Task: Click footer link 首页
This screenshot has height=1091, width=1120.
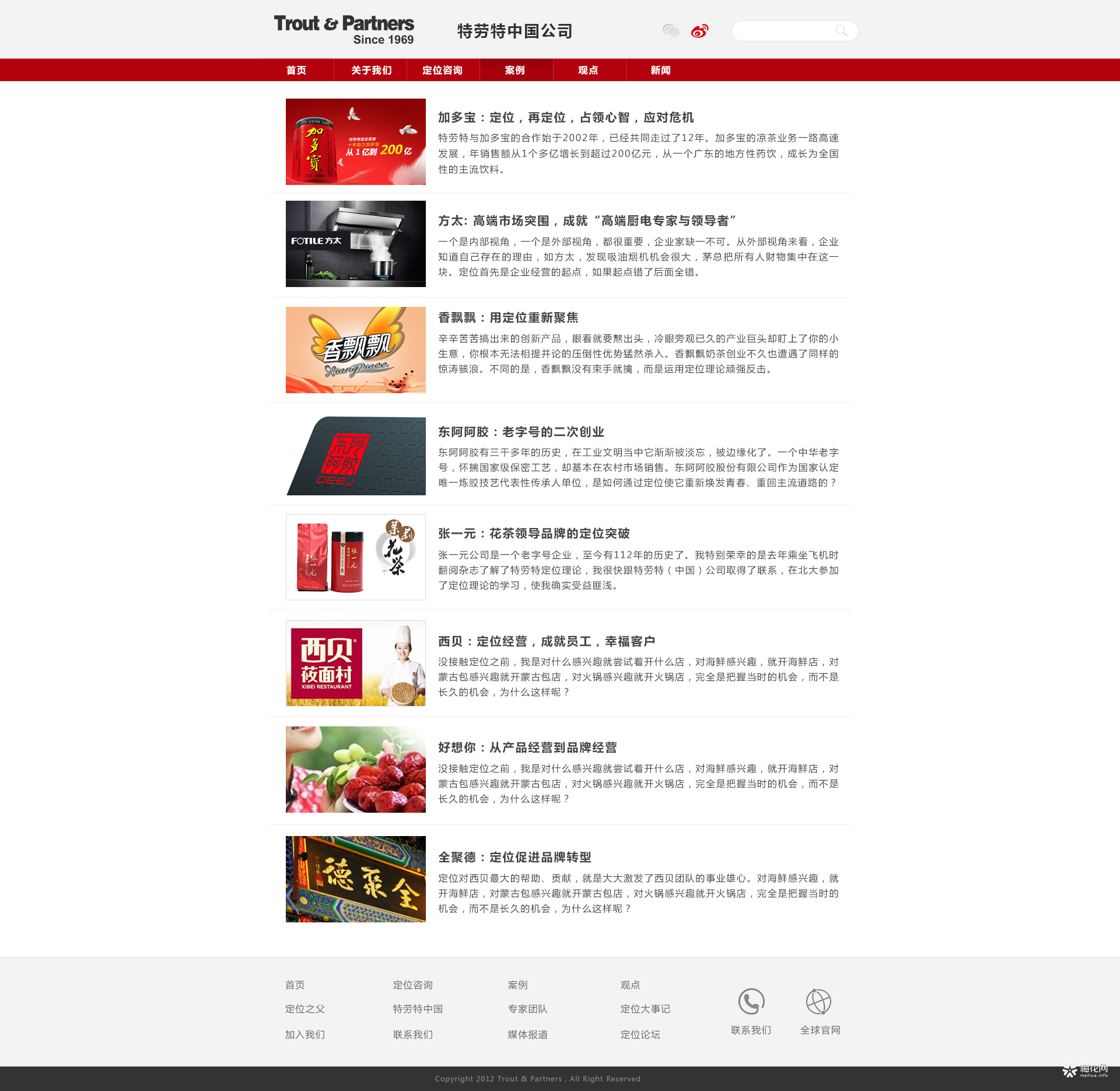Action: coord(295,985)
